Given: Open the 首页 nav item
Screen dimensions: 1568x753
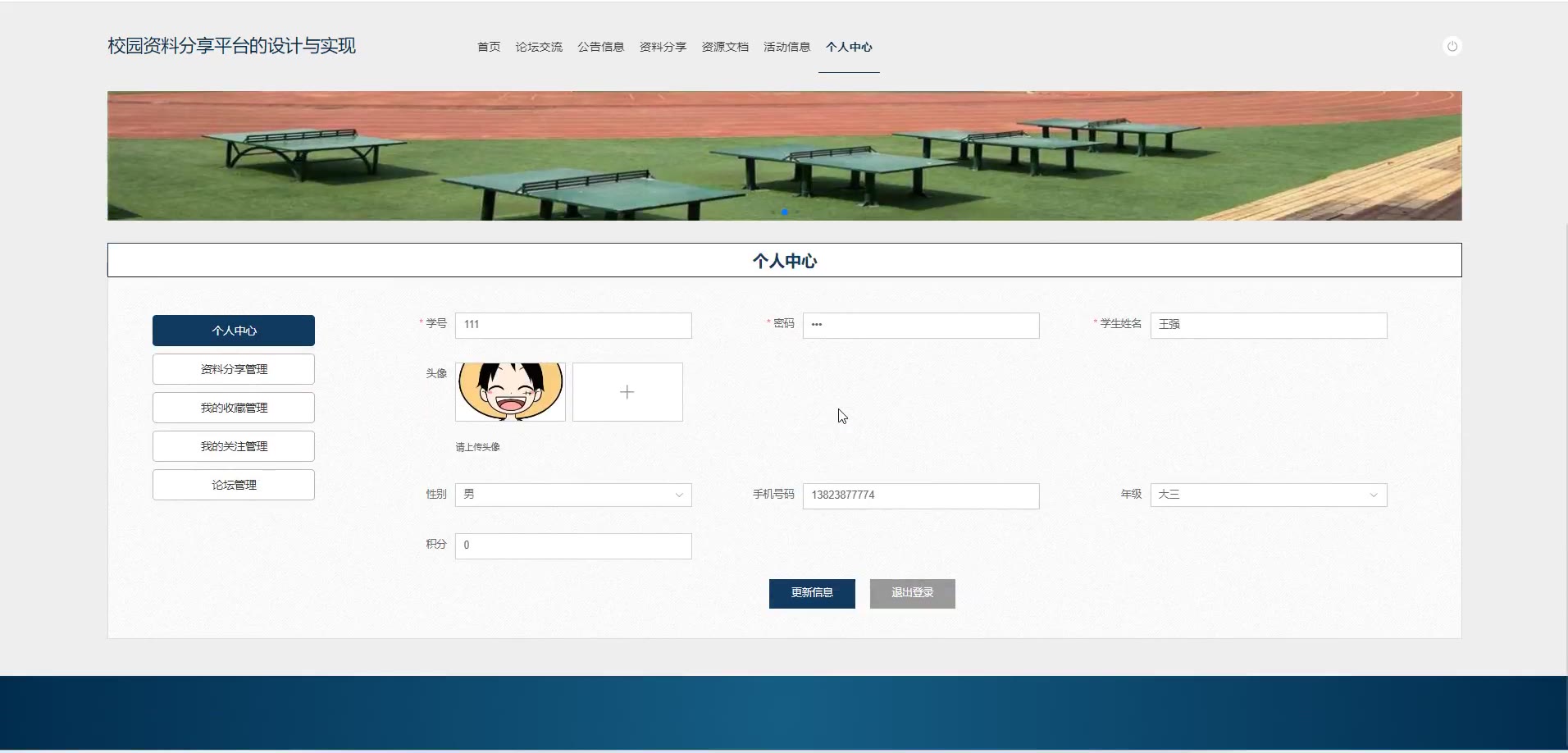Looking at the screenshot, I should pyautogui.click(x=489, y=47).
